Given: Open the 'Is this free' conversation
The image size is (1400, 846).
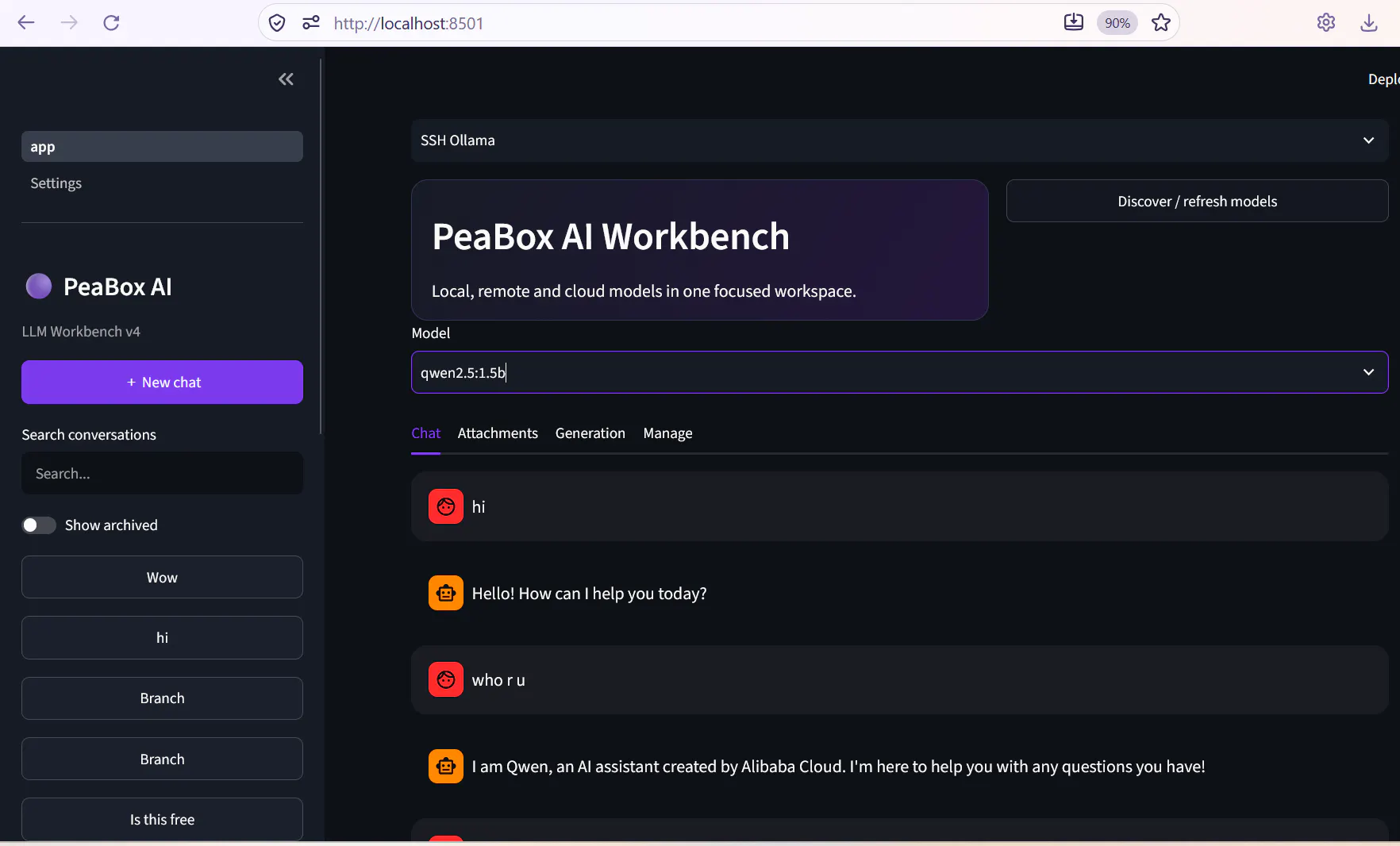Looking at the screenshot, I should [x=162, y=819].
